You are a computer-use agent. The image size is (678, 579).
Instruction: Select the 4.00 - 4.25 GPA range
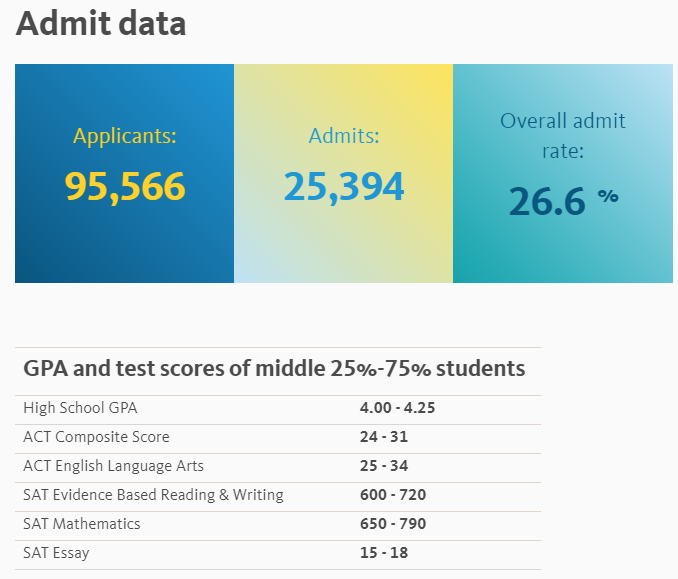[397, 408]
